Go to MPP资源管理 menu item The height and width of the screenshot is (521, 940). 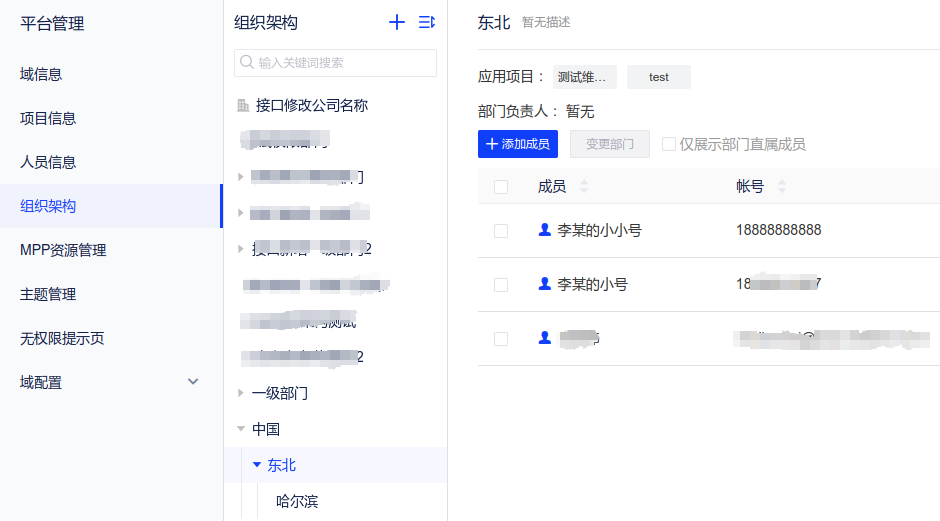pos(63,250)
